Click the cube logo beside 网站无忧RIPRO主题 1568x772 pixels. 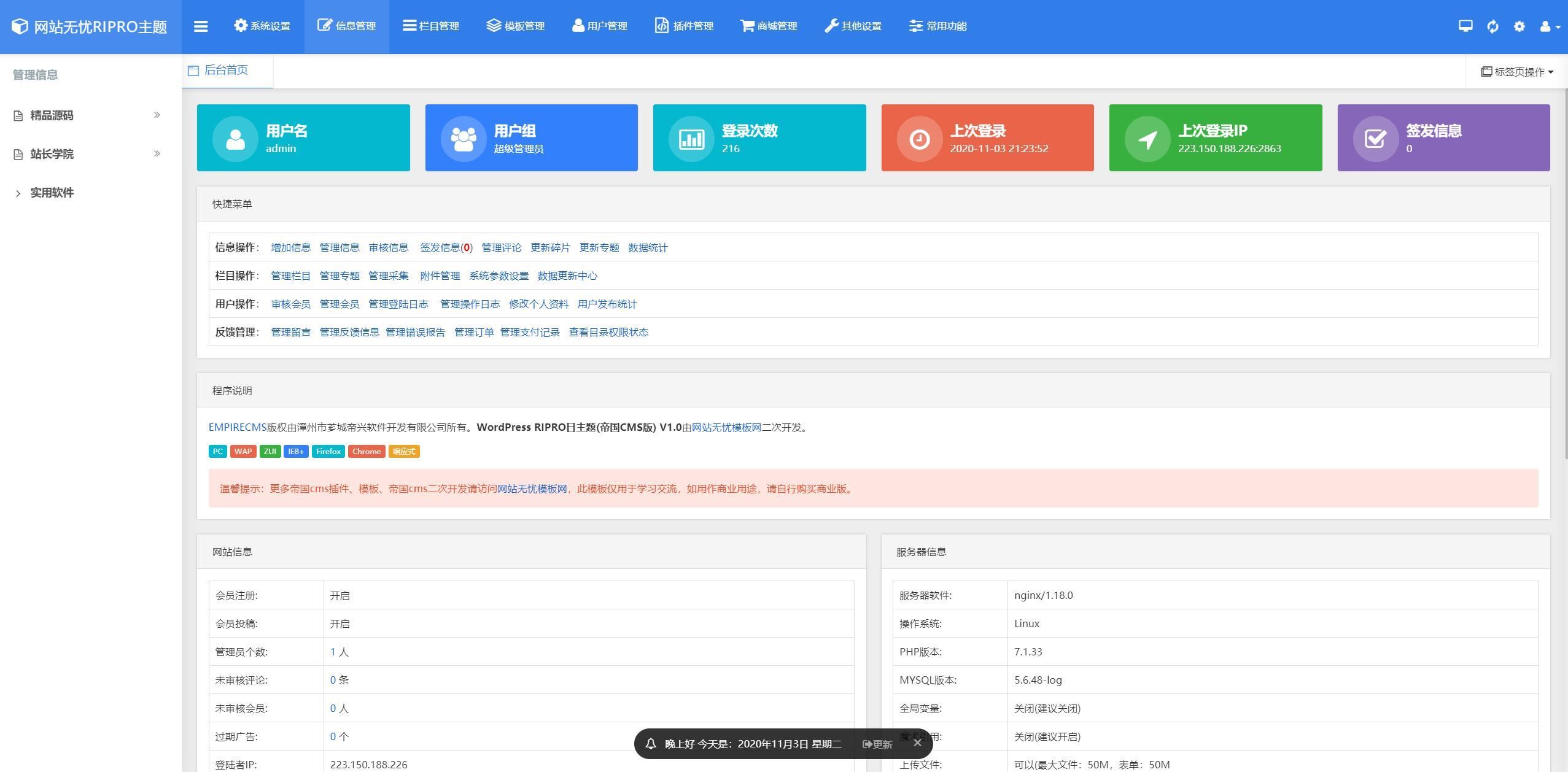[x=20, y=26]
